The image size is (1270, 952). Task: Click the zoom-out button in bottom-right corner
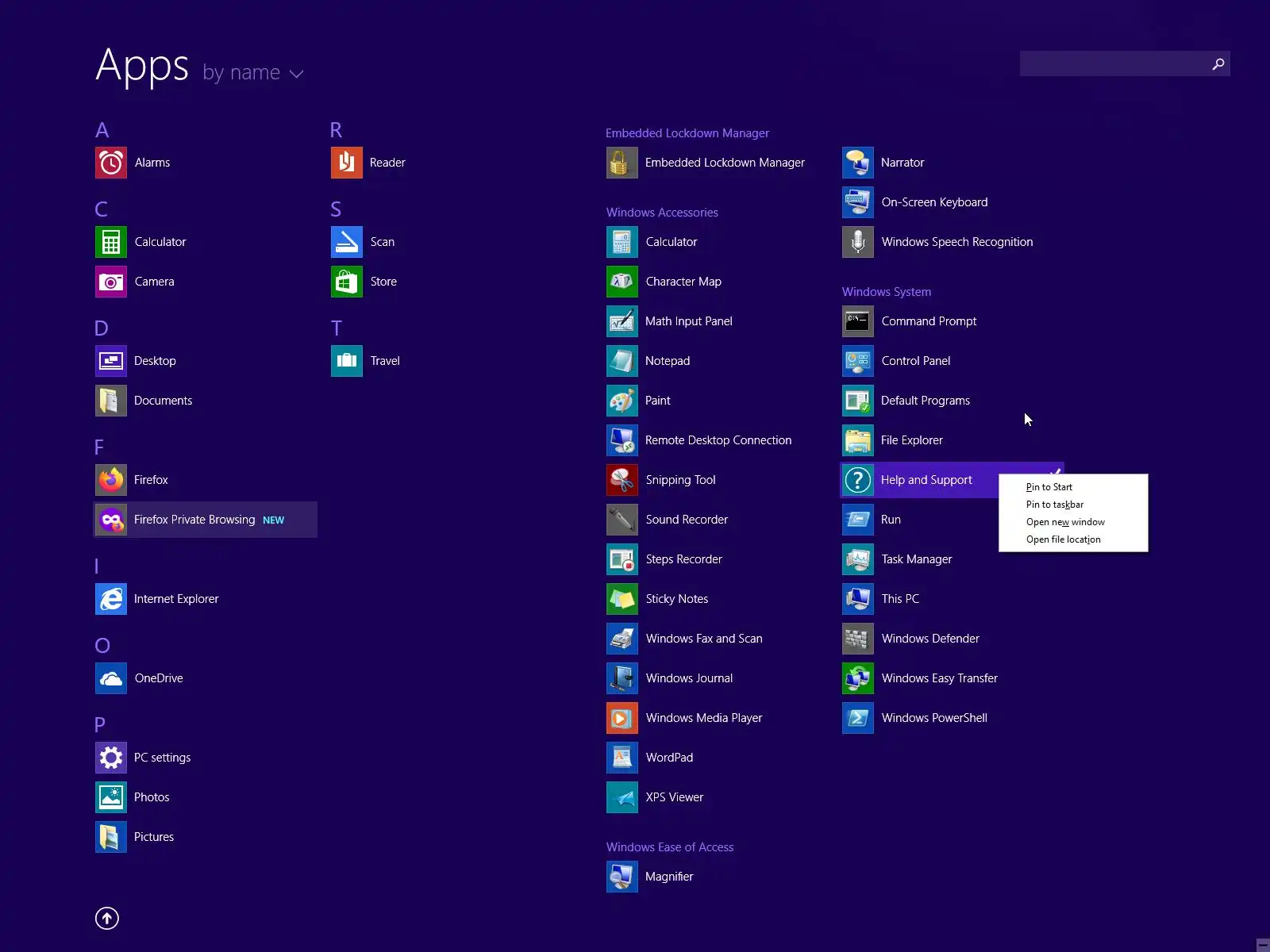(1263, 945)
